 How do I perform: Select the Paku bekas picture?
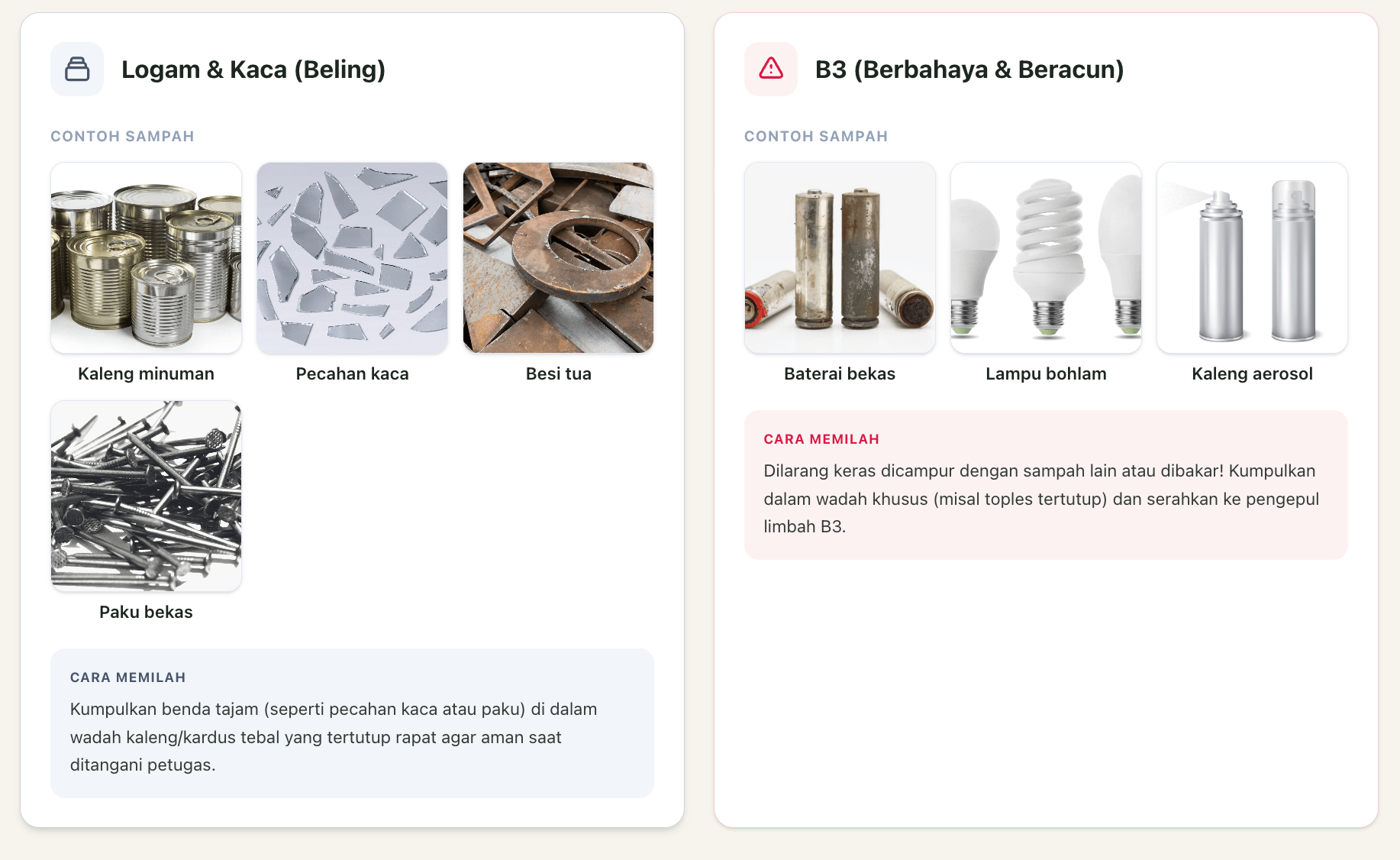tap(147, 496)
